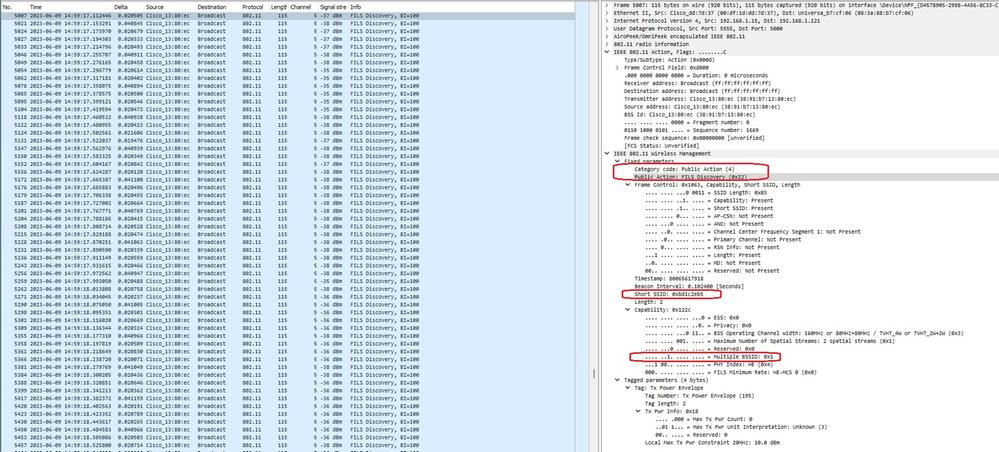Select the Source address Cisco_13:80:ec line
999x452 pixels.
tap(701, 106)
